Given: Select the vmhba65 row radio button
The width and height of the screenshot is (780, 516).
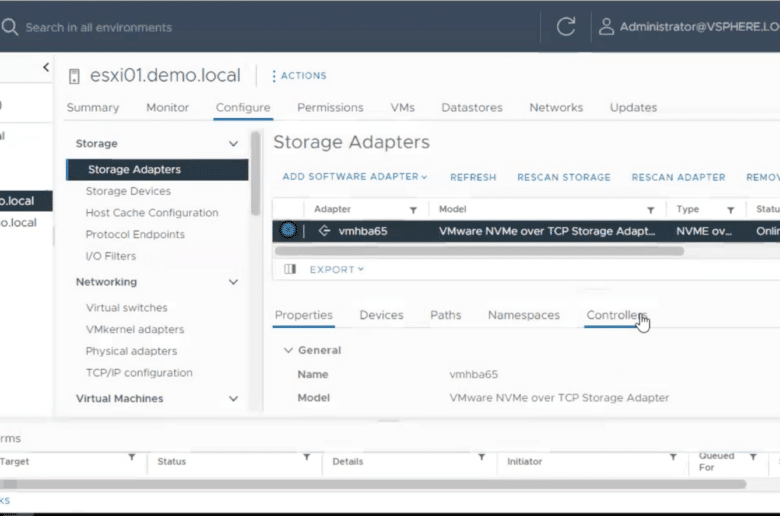Looking at the screenshot, I should (x=288, y=230).
